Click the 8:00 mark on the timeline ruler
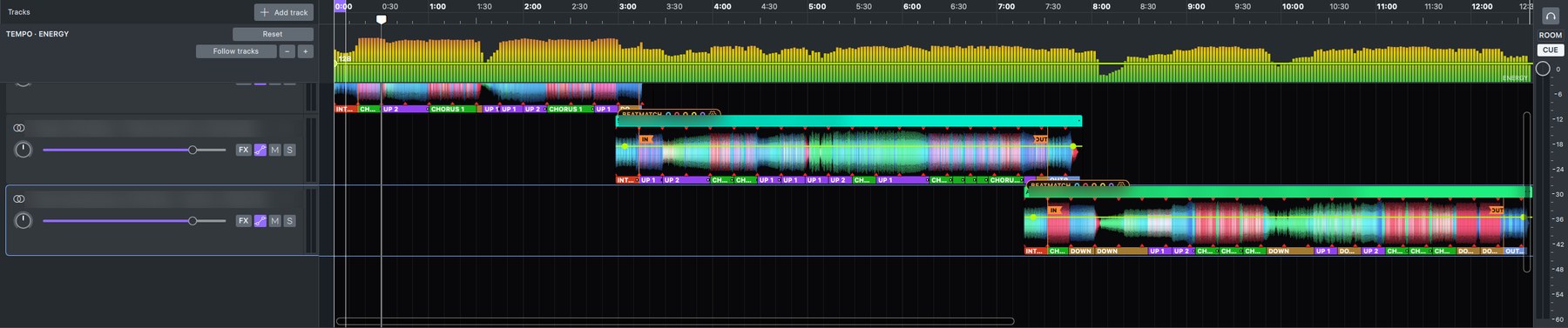1568x328 pixels. pos(1101,6)
